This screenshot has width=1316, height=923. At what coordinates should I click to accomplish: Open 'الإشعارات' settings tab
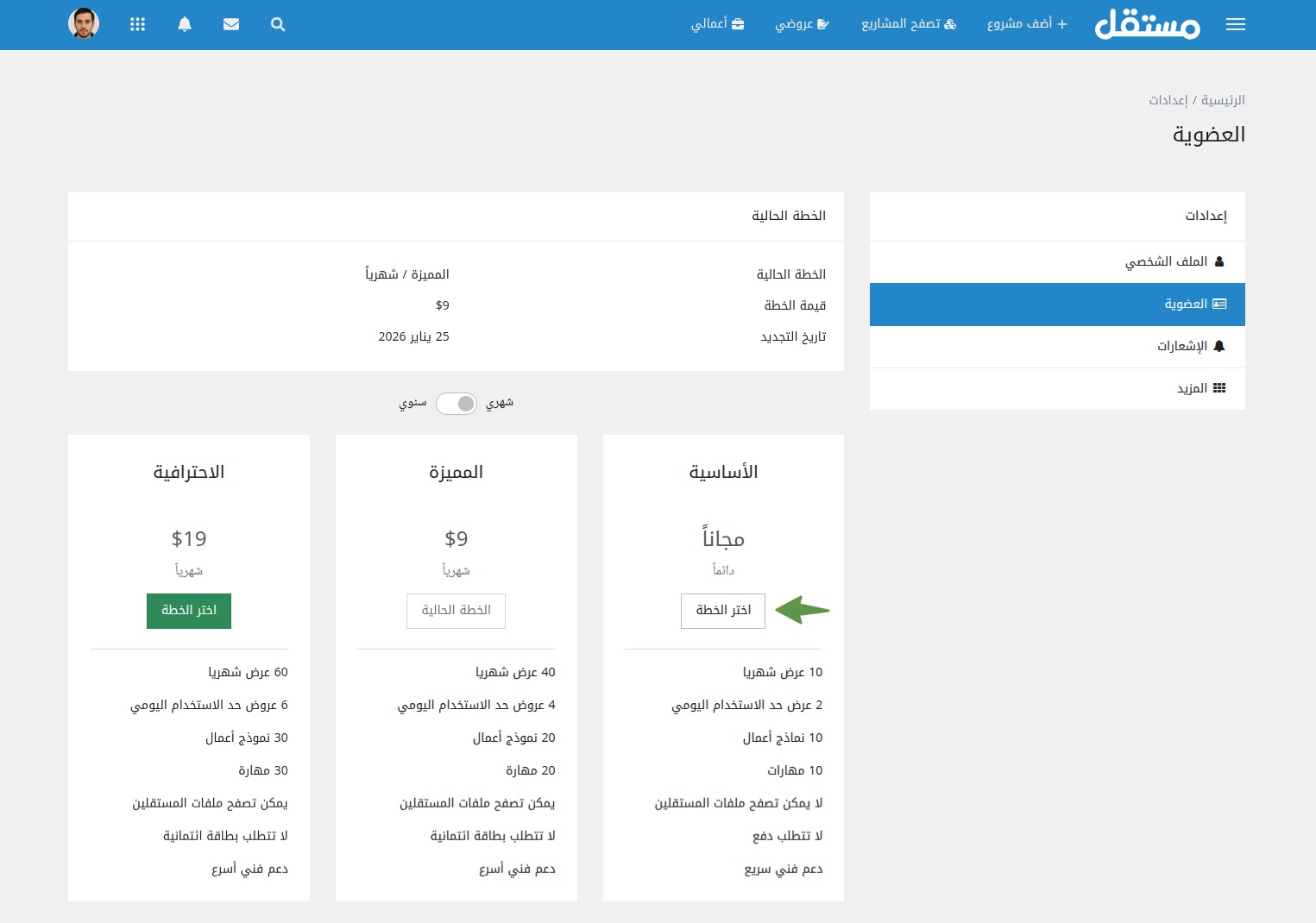coord(1190,346)
